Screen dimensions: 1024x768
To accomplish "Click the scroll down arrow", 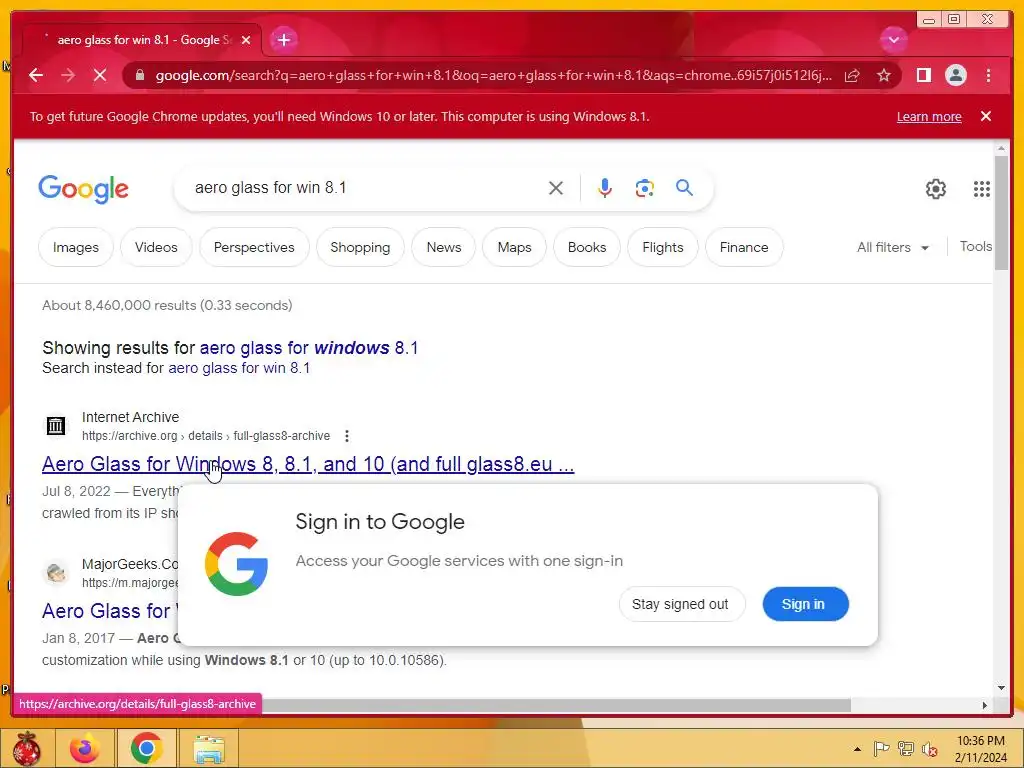I will click(1001, 688).
